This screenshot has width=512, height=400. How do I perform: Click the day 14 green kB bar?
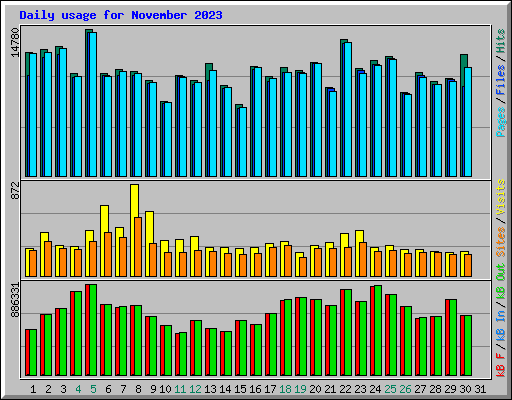[228, 353]
